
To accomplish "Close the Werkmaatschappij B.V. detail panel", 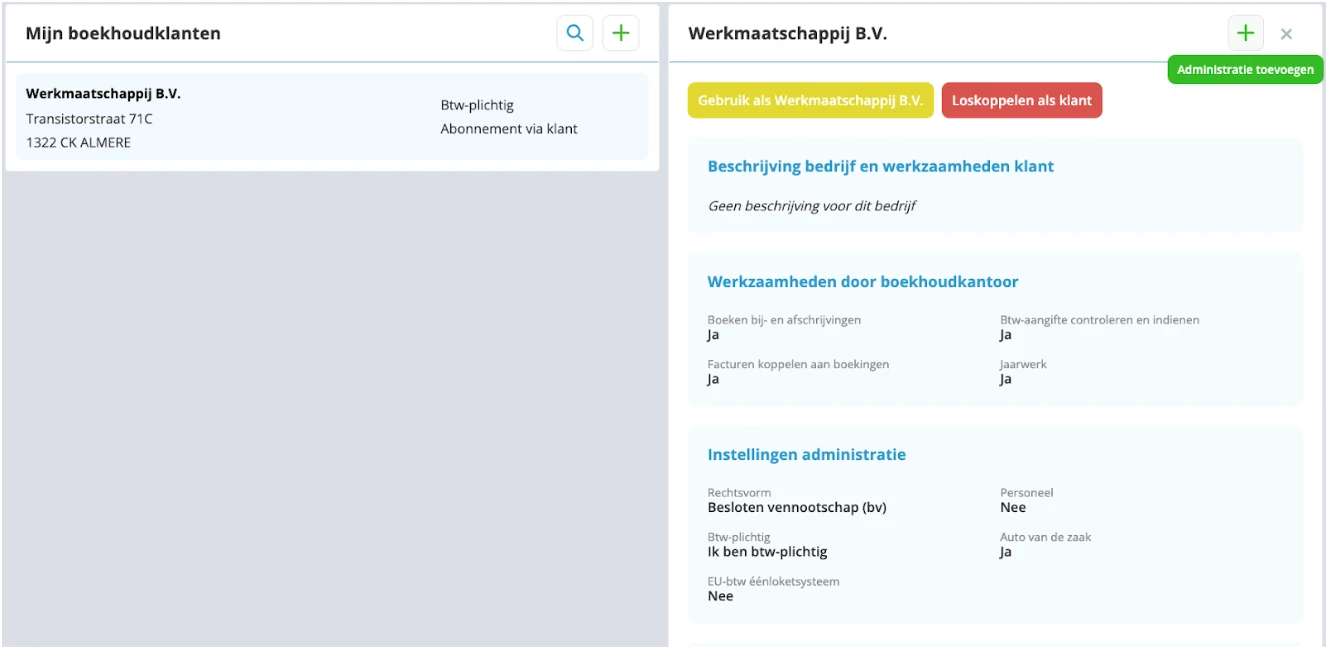I will pos(1286,34).
